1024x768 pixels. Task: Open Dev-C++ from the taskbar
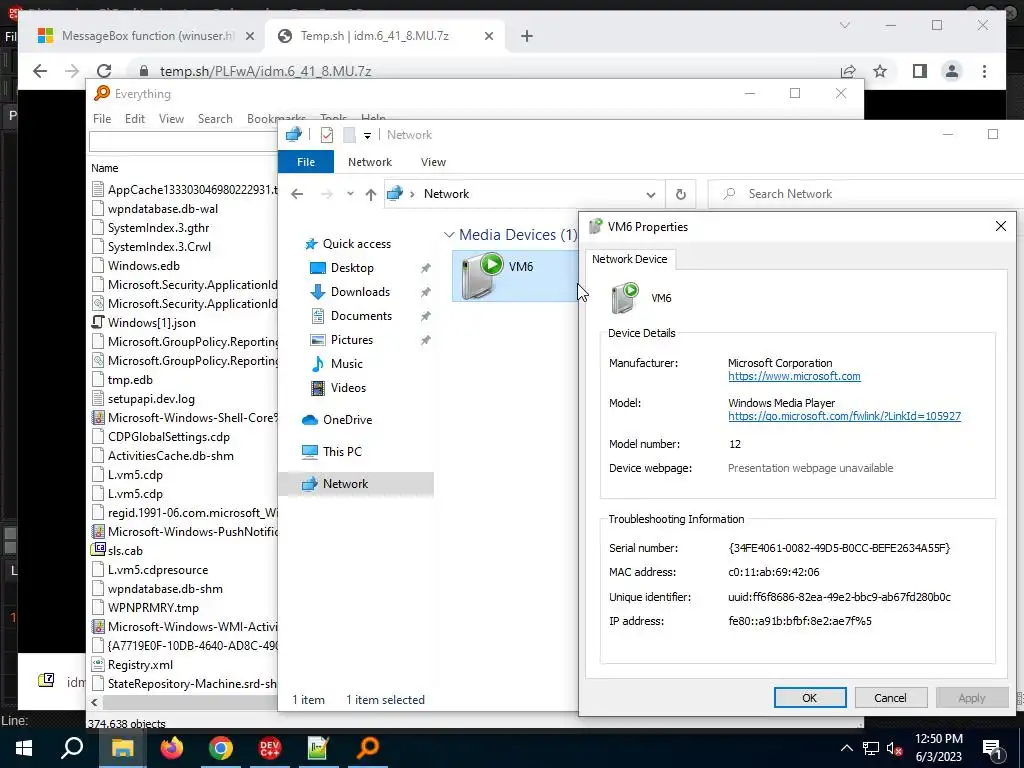[270, 748]
